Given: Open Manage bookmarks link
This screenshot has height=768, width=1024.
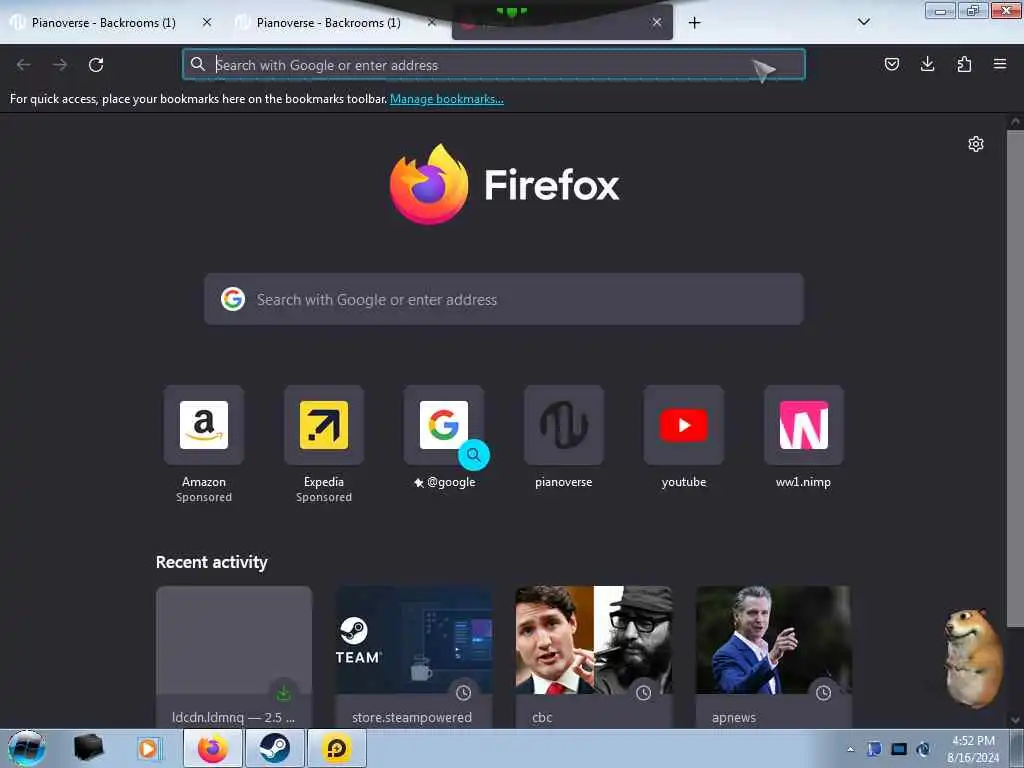Looking at the screenshot, I should click(447, 99).
